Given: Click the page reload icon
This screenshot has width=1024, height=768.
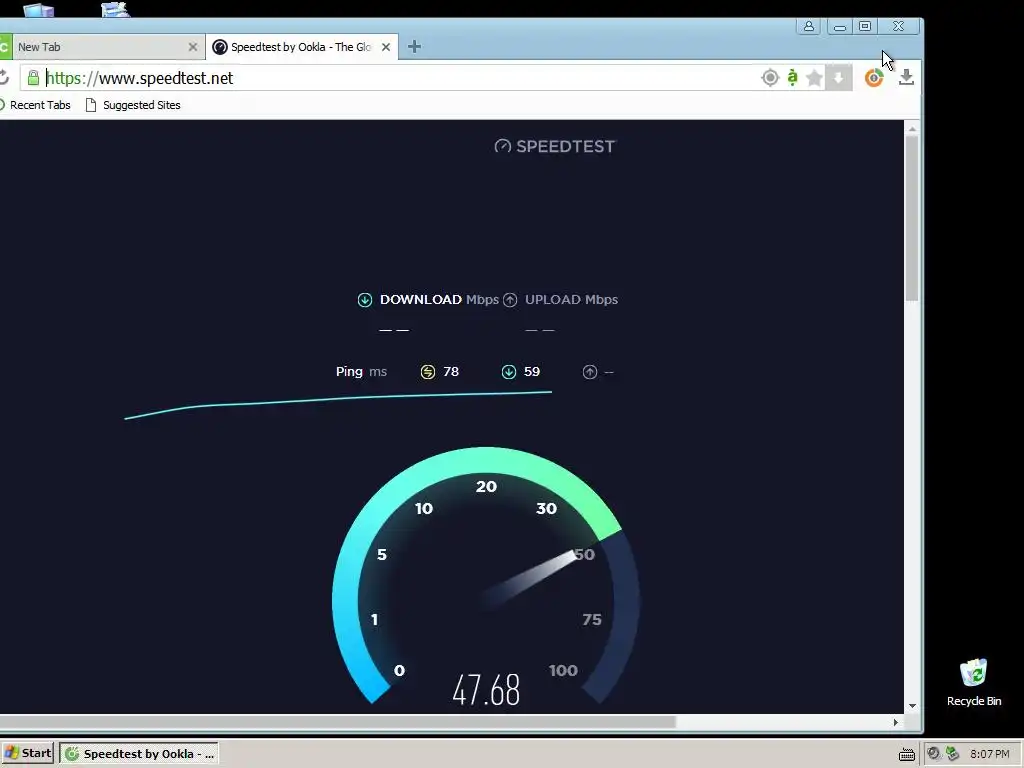Looking at the screenshot, I should (x=4, y=78).
